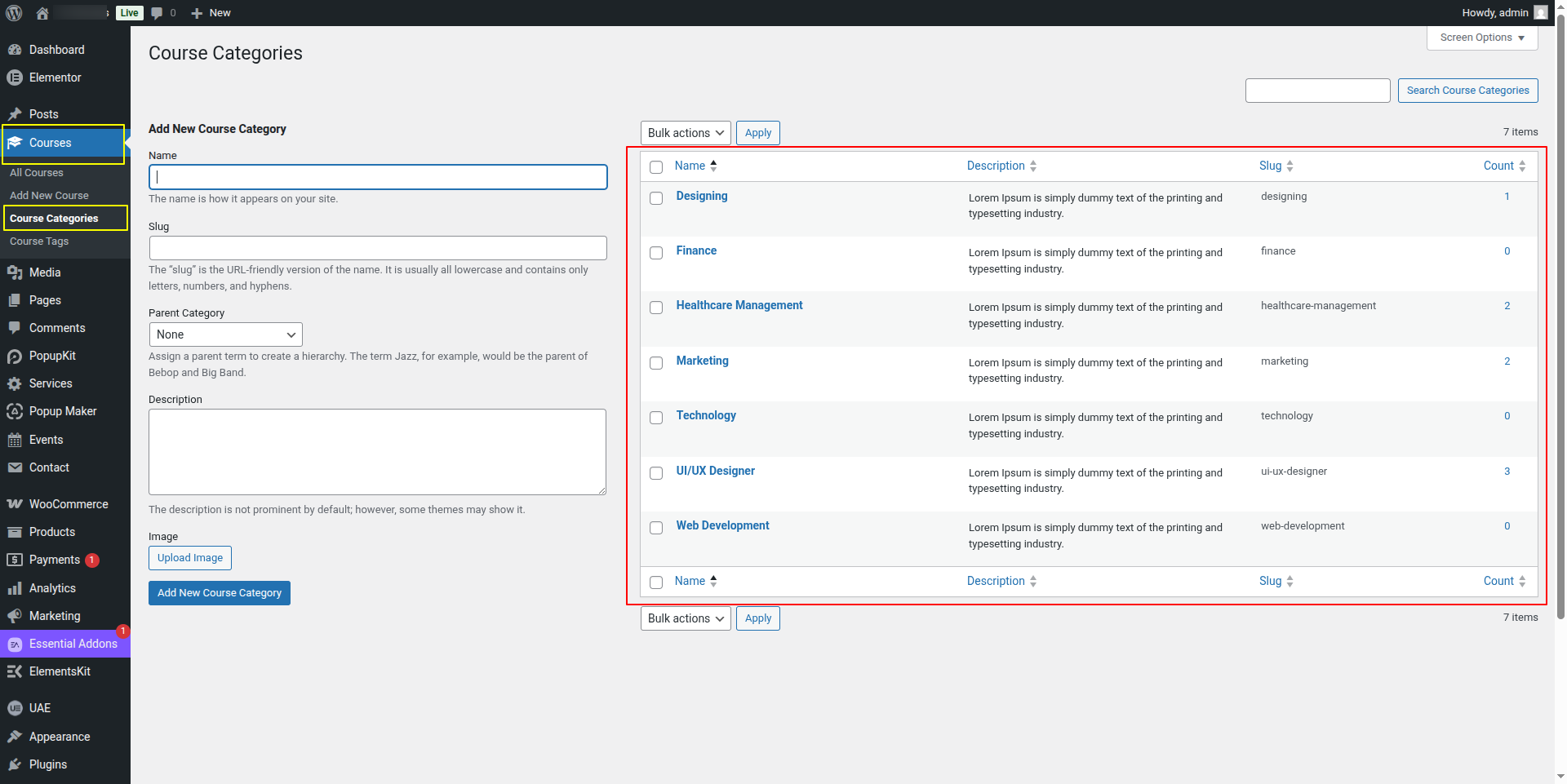Click the Elementor icon in sidebar
Viewport: 1567px width, 784px height.
15,78
